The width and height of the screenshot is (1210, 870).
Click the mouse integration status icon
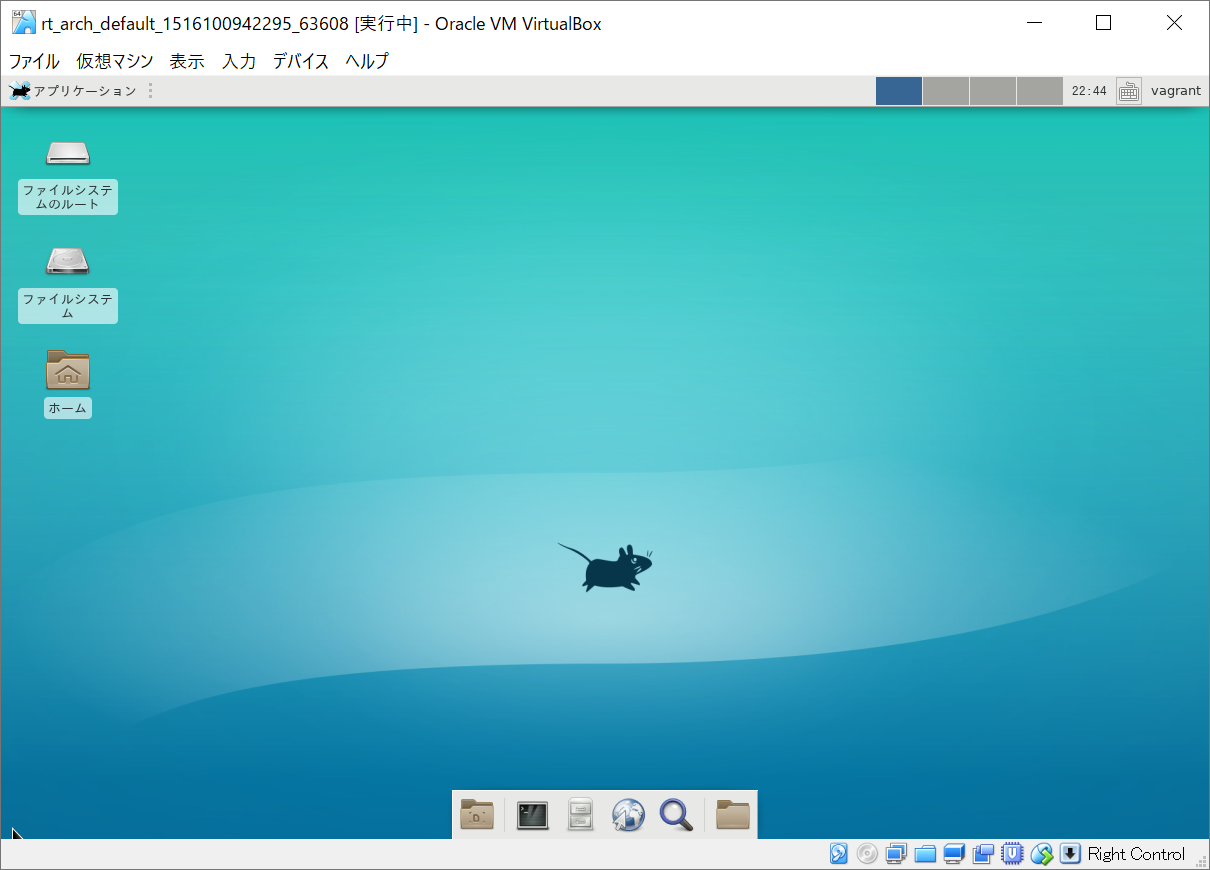[x=1042, y=854]
